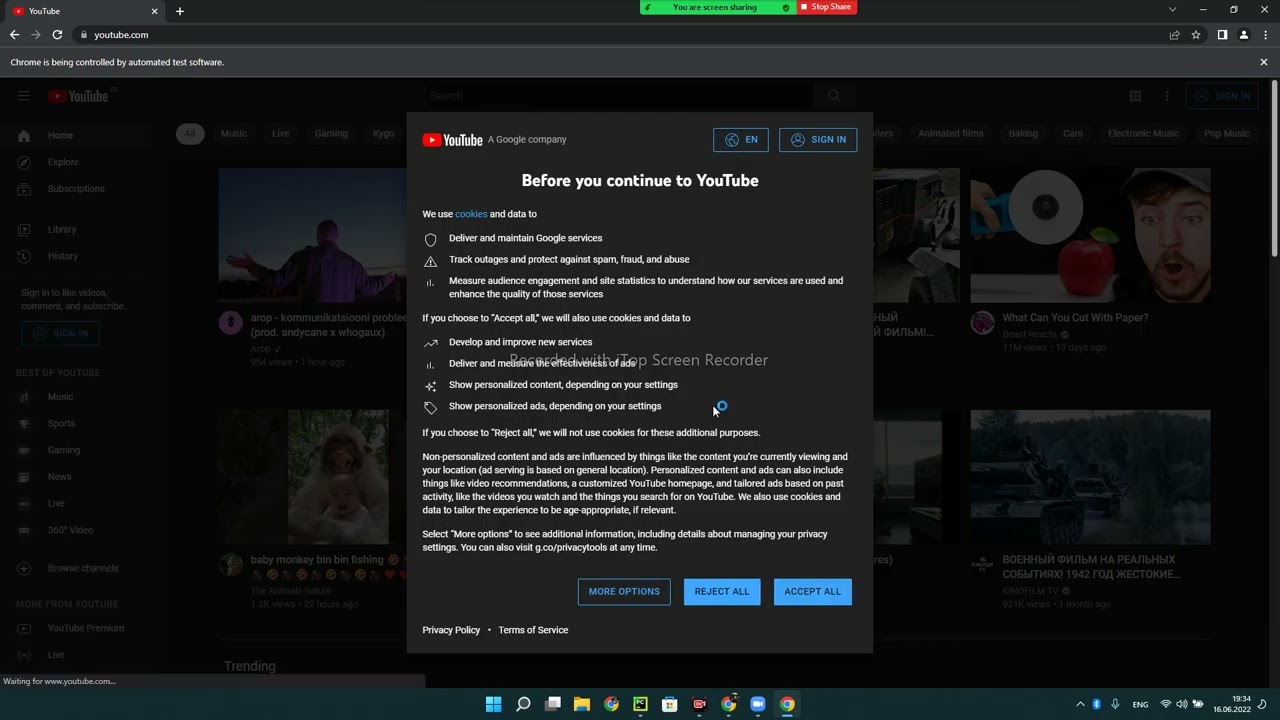1280x720 pixels.
Task: Click Stop Share button
Action: 826,7
